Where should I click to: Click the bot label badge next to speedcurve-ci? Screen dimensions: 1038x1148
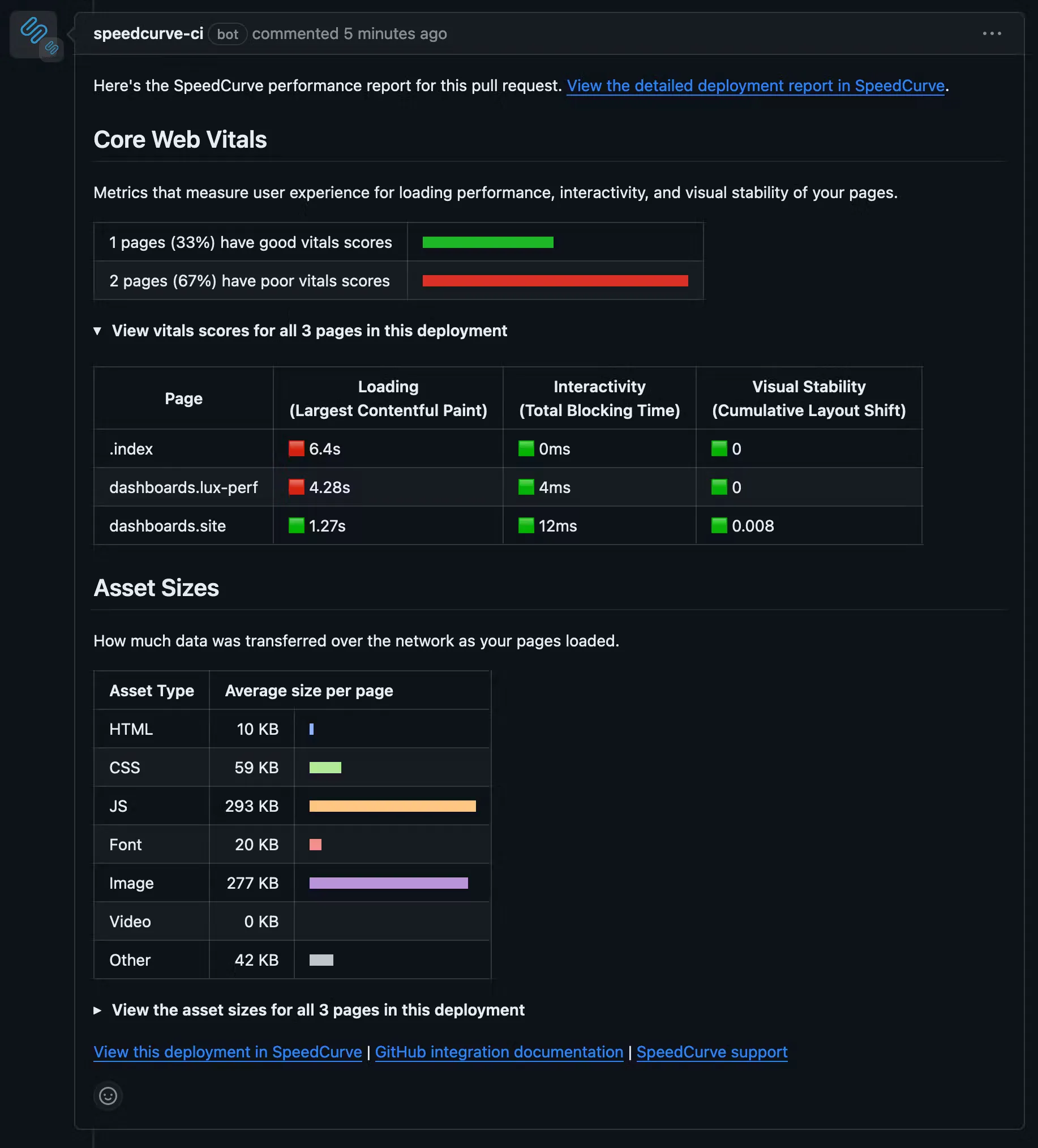[x=227, y=34]
